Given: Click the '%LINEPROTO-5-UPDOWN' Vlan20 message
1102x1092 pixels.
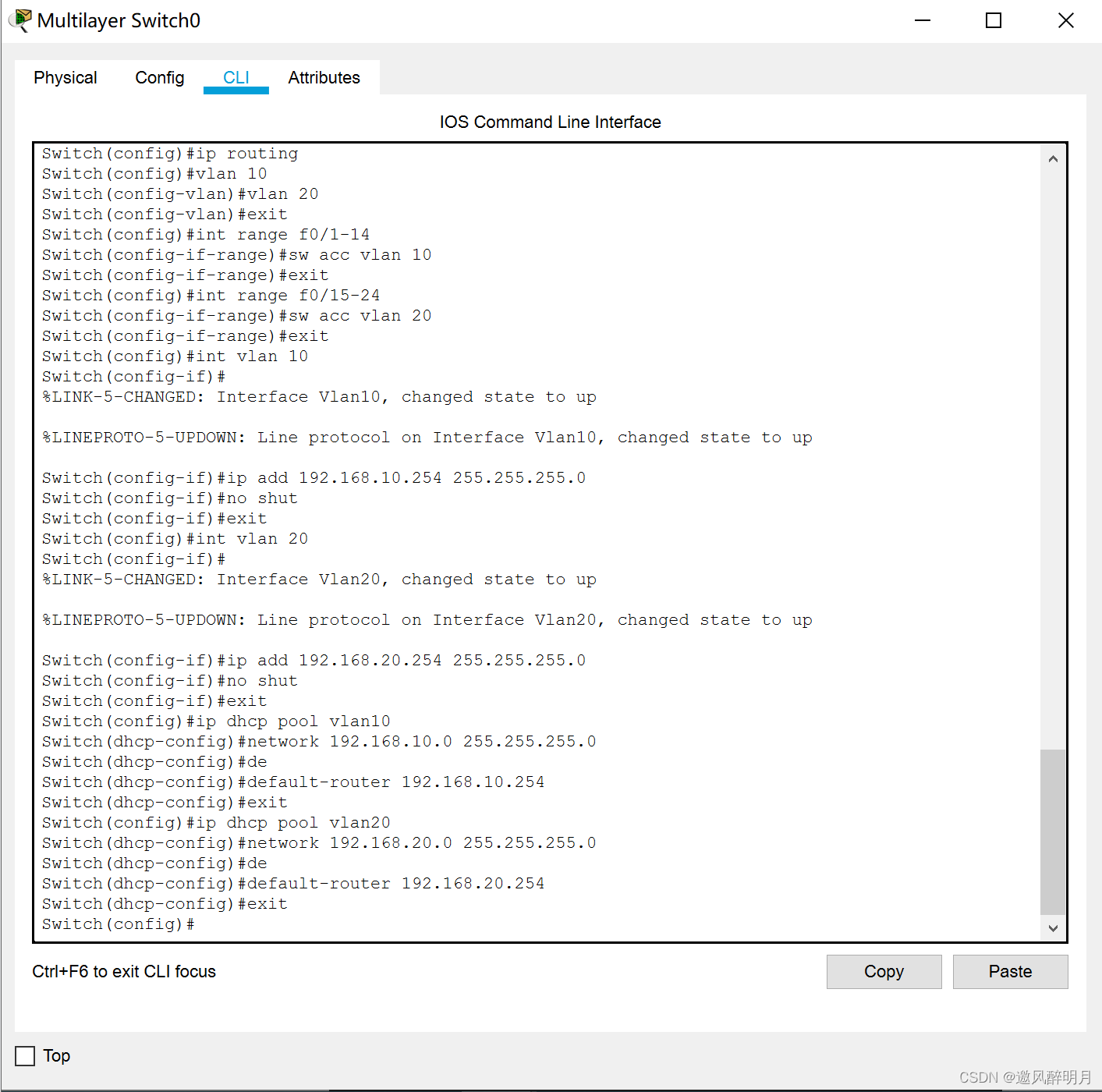Looking at the screenshot, I should click(x=427, y=620).
